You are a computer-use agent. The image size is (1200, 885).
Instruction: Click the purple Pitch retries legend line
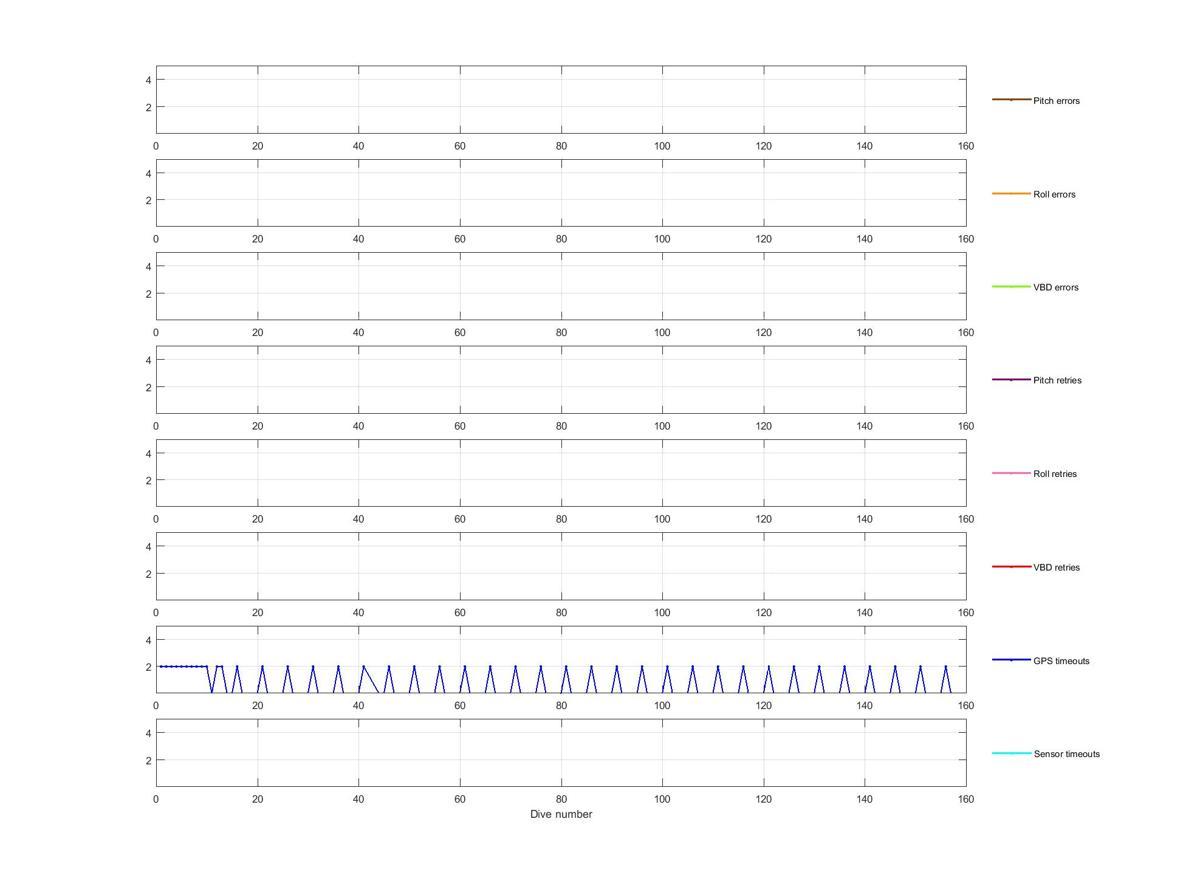(x=1011, y=380)
